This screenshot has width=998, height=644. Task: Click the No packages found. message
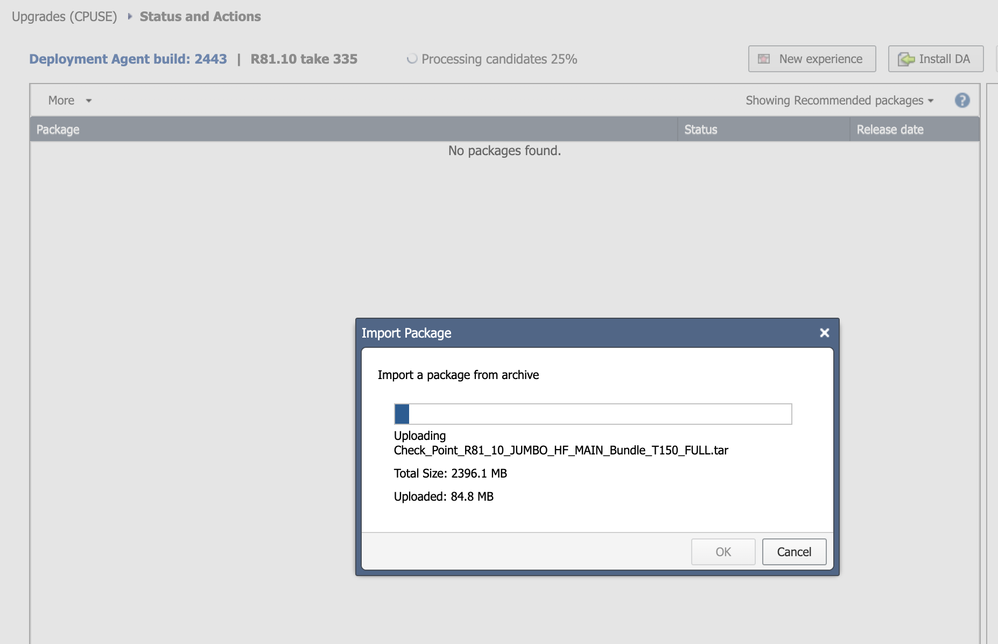coord(505,151)
